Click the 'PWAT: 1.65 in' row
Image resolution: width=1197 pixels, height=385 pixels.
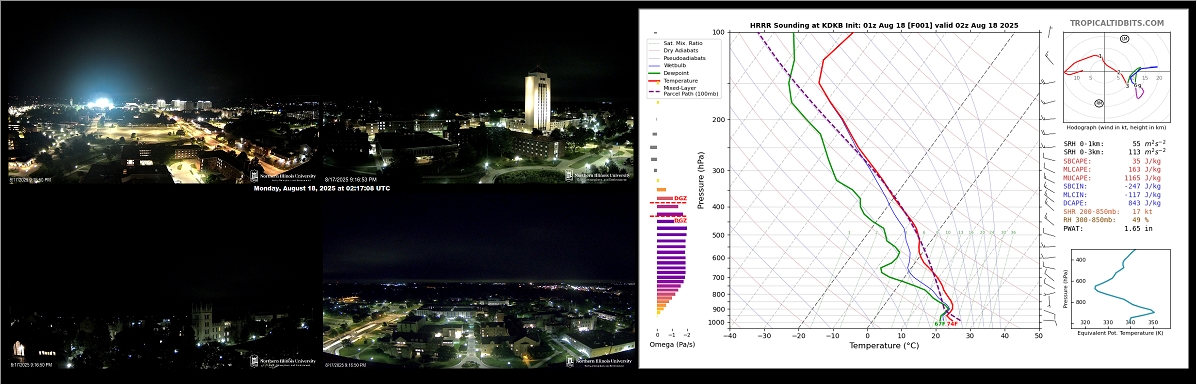[x=1107, y=228]
